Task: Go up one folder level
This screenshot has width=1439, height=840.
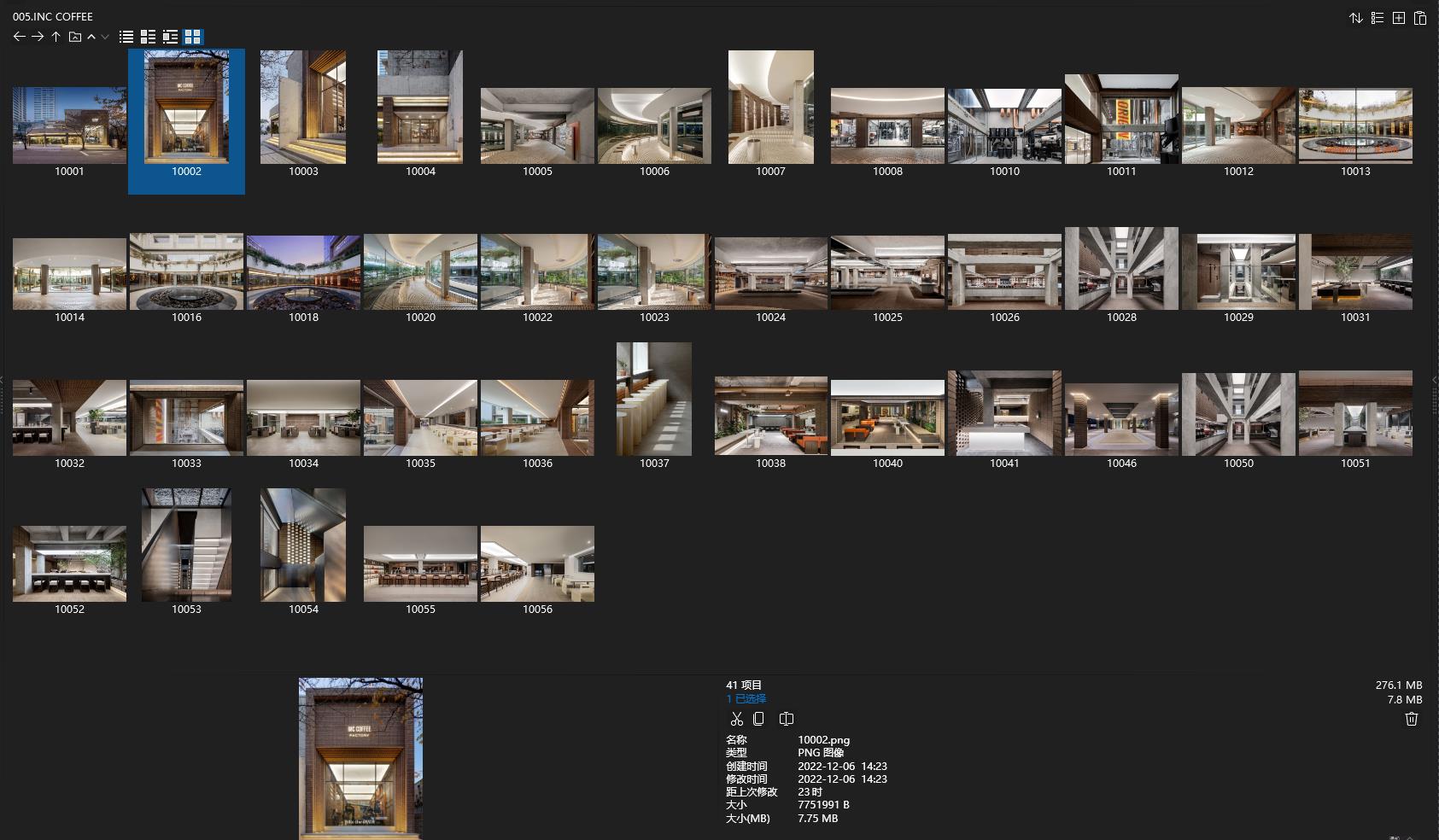Action: [x=56, y=37]
